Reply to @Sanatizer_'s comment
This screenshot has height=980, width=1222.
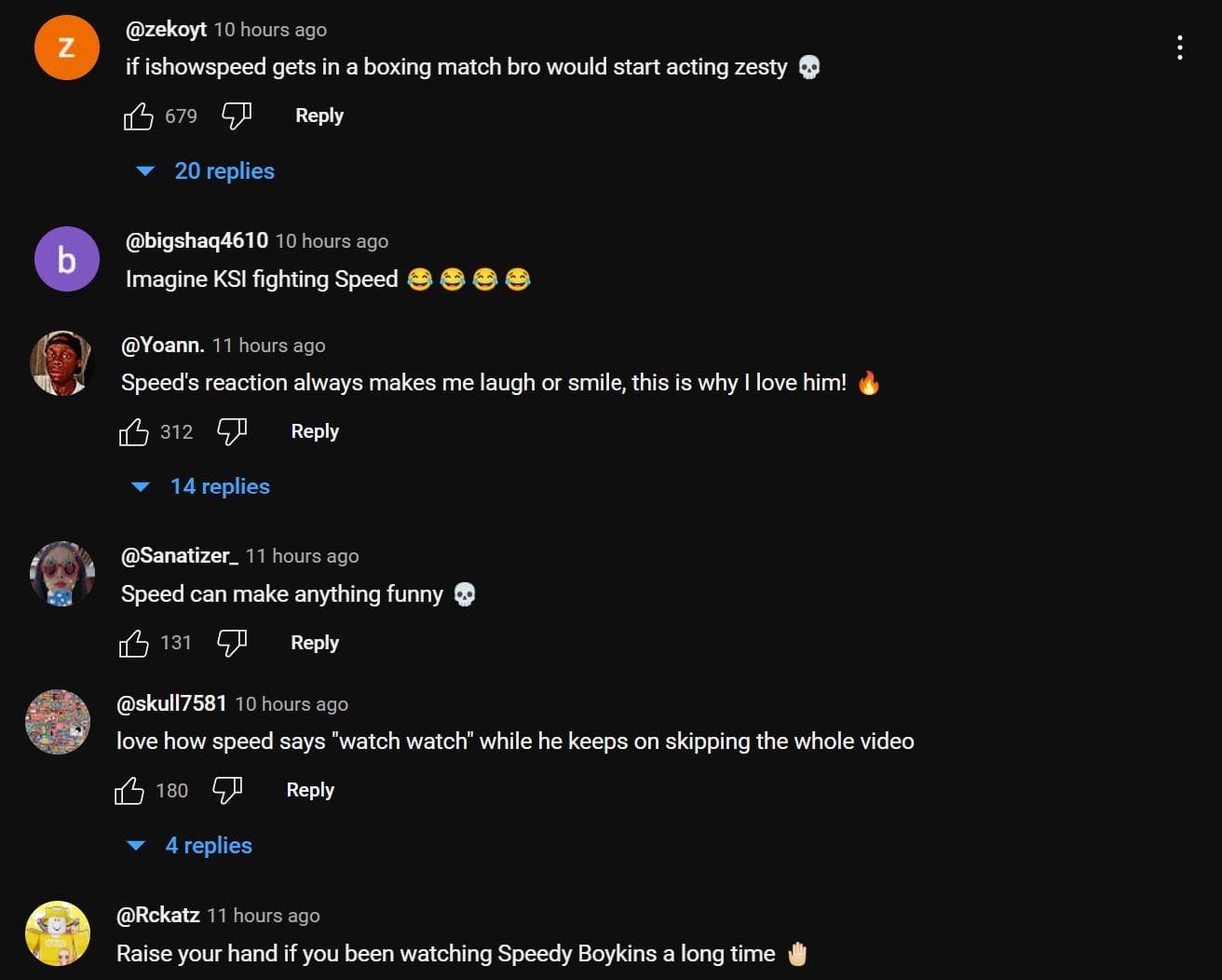pos(314,642)
